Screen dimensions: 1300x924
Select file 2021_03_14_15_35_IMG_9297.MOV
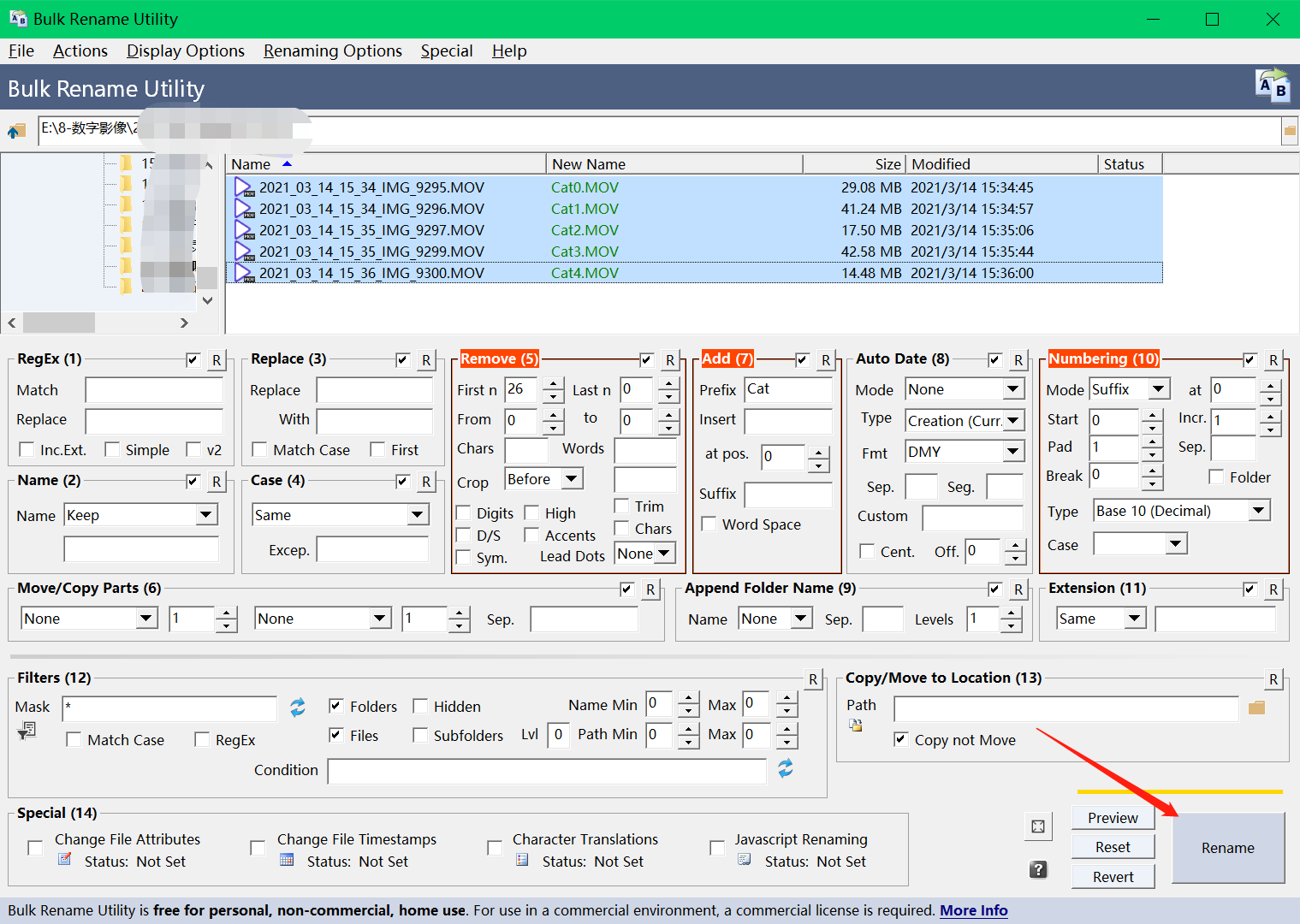[371, 230]
